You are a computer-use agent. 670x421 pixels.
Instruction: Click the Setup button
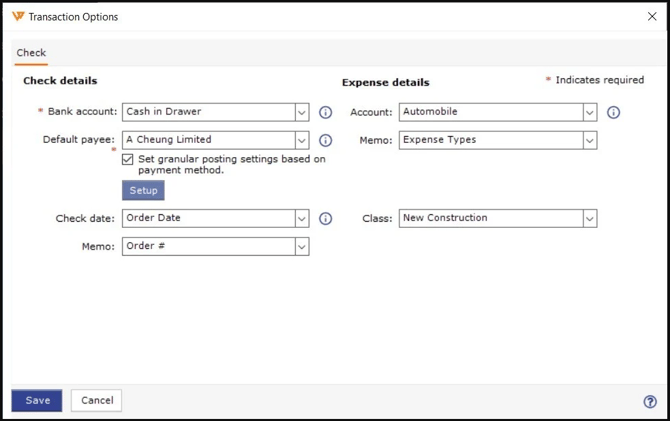[x=143, y=190]
